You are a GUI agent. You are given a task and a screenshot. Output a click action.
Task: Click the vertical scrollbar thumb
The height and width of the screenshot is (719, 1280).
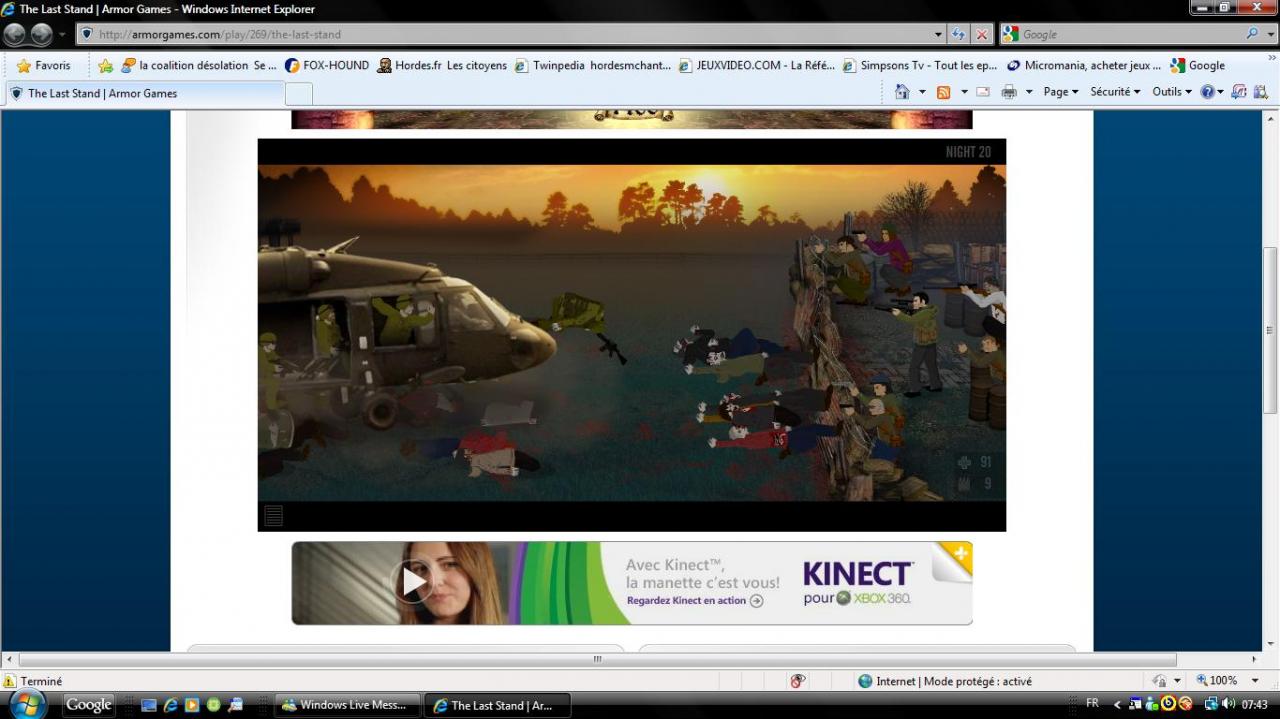pyautogui.click(x=1271, y=330)
